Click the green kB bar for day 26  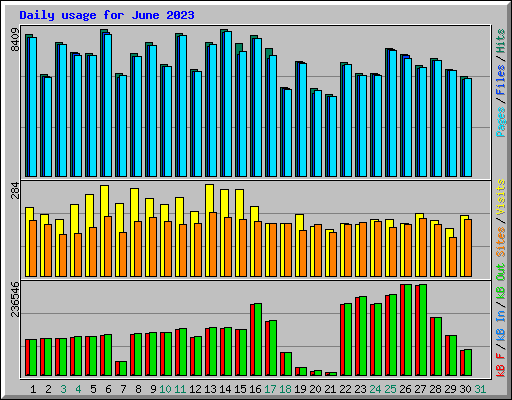pos(408,330)
